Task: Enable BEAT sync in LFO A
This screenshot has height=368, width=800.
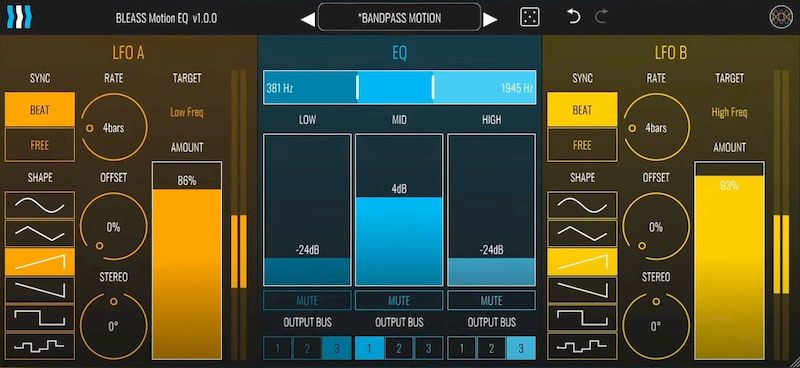Action: [x=40, y=110]
